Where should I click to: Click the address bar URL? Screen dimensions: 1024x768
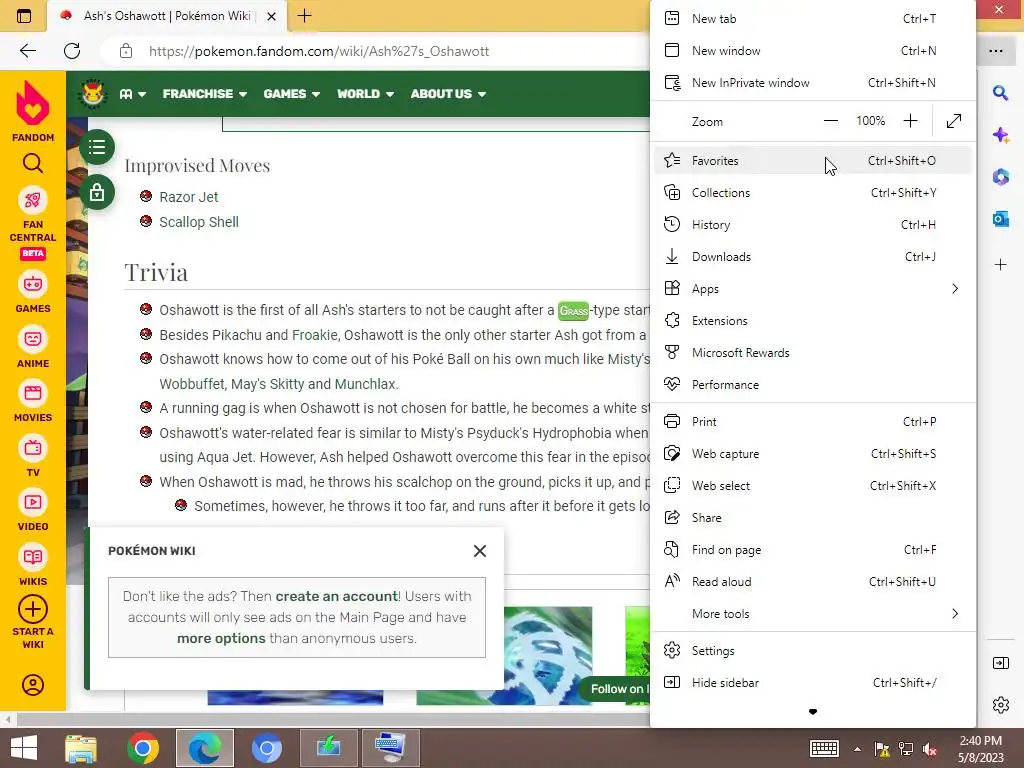[x=319, y=52]
